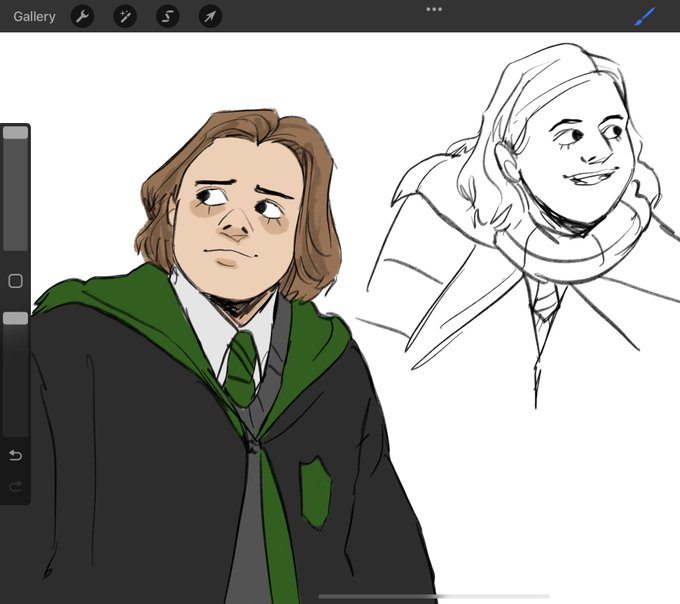Image resolution: width=680 pixels, height=604 pixels.
Task: Open the Adjustments magic wand menu
Action: tap(125, 16)
